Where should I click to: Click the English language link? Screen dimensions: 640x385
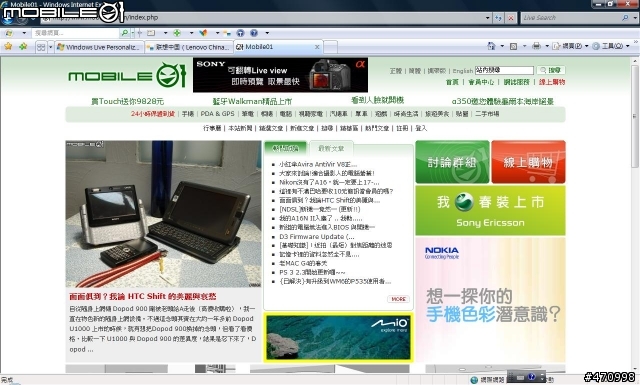click(x=462, y=71)
